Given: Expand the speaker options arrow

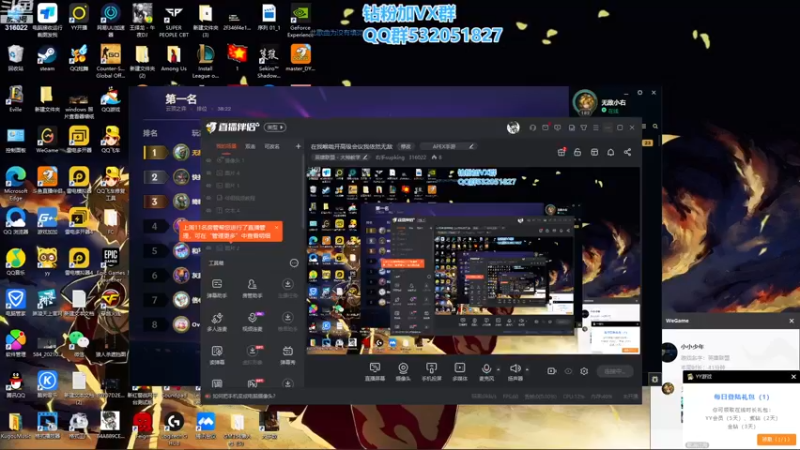Looking at the screenshot, I should tap(527, 369).
